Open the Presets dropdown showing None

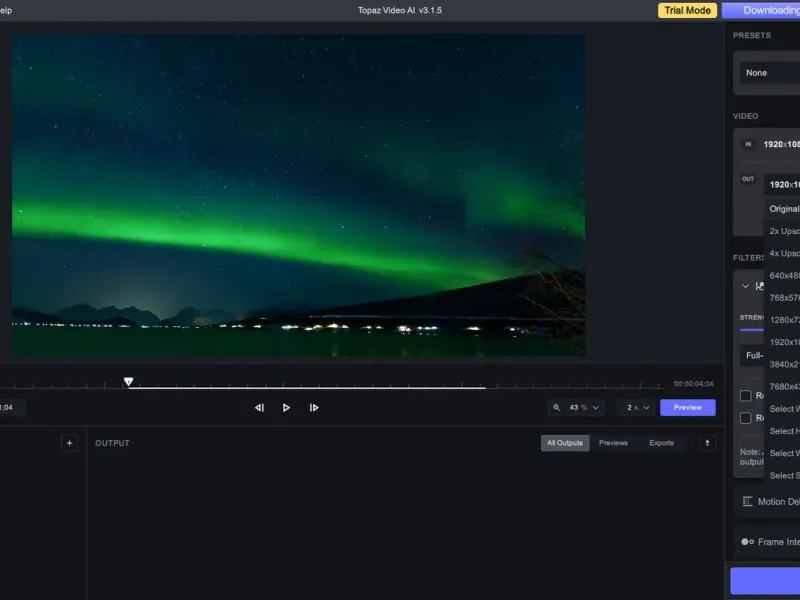click(x=770, y=73)
